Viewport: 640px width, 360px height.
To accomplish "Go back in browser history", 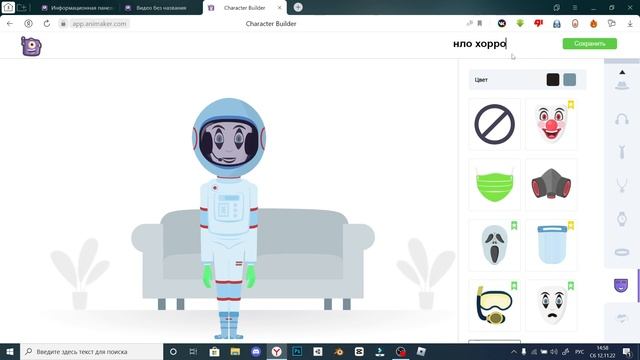I will 10,24.
